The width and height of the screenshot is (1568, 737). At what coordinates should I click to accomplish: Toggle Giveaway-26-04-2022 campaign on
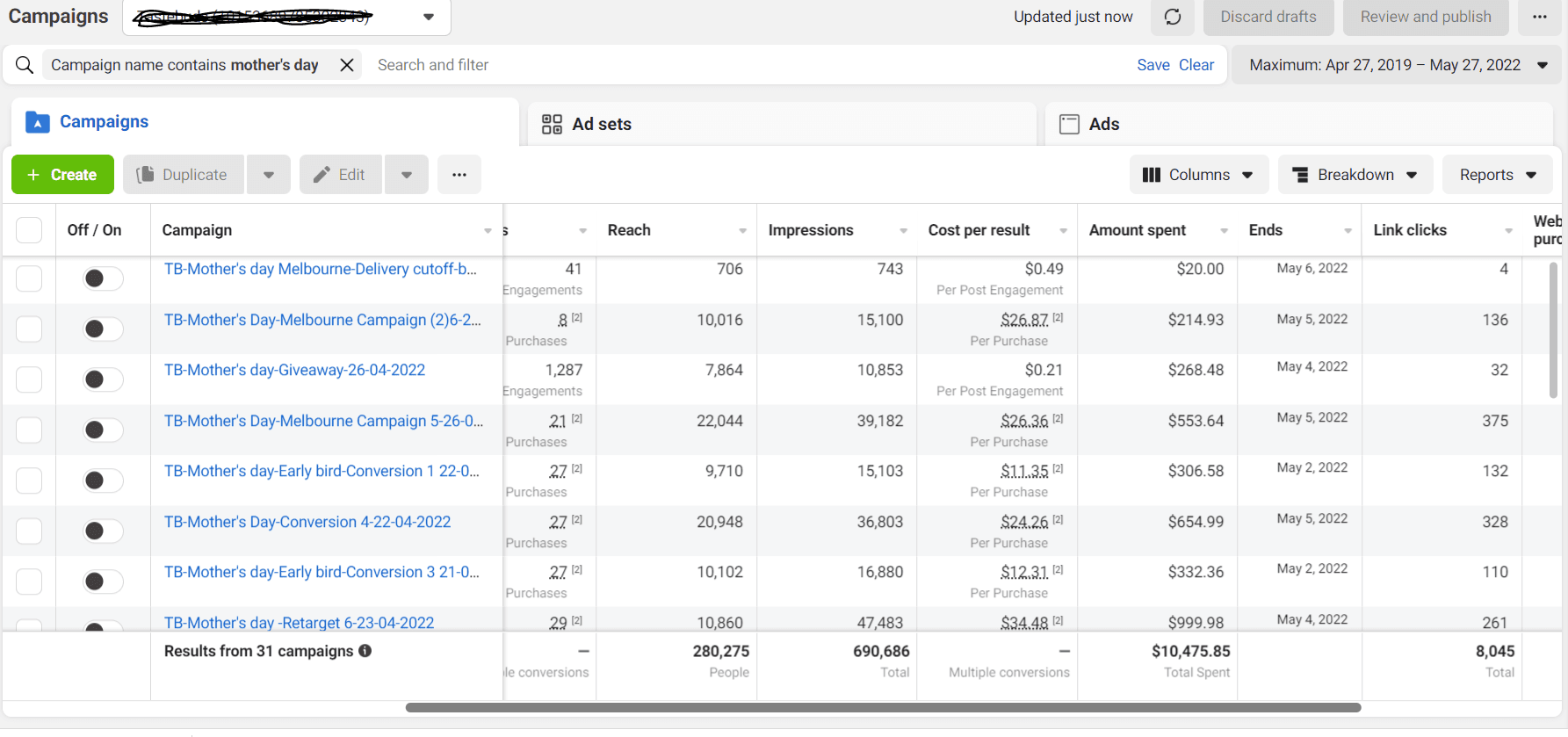103,379
